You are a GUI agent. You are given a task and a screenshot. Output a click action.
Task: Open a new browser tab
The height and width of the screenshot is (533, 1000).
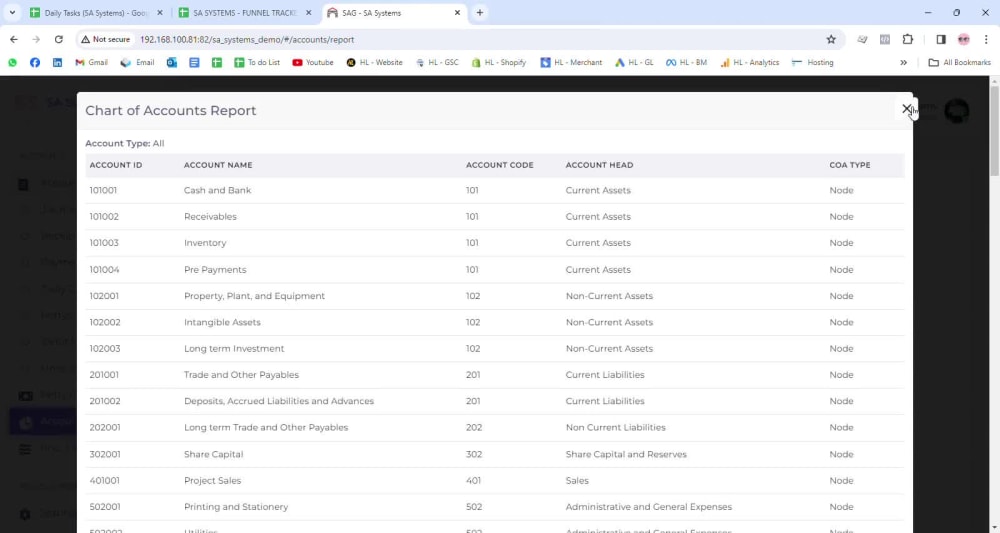tap(480, 13)
